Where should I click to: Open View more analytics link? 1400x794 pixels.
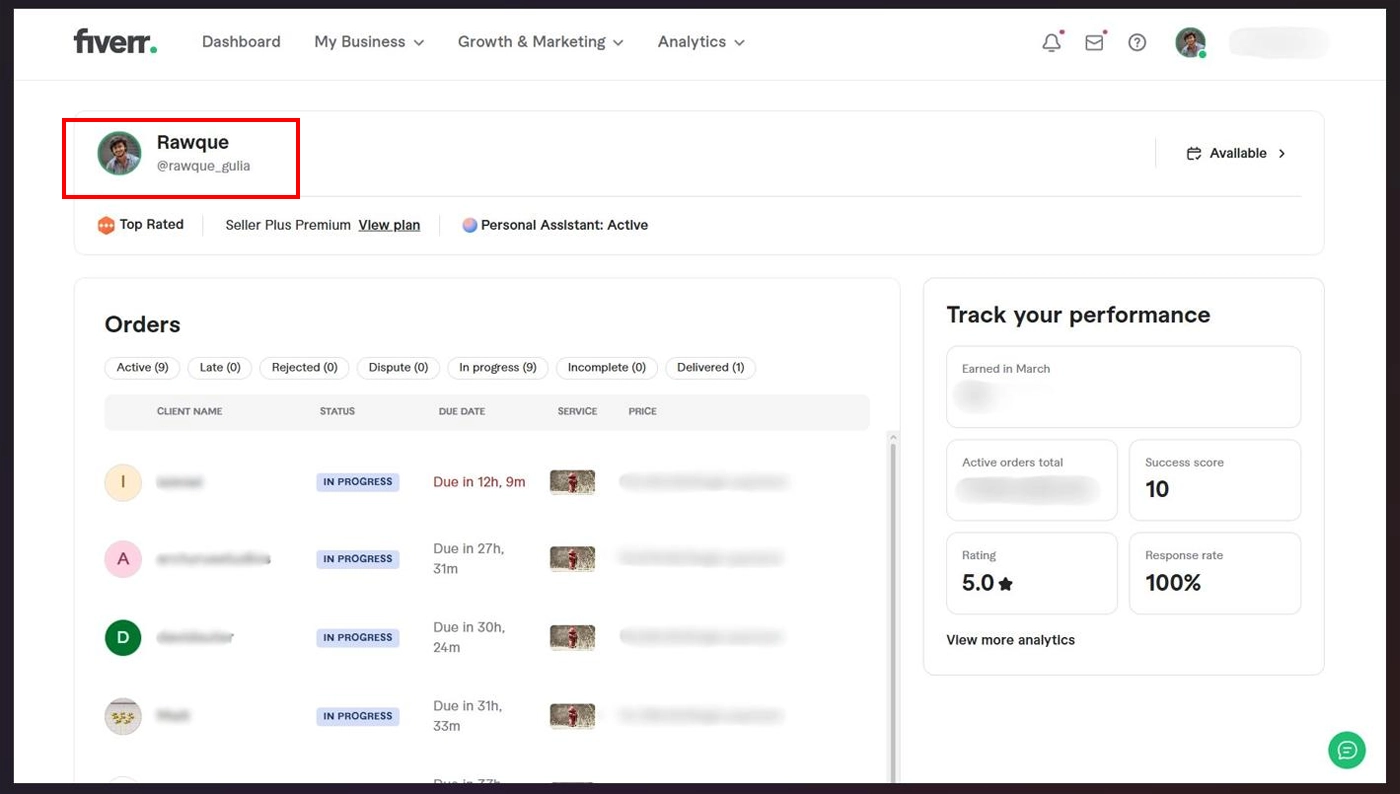(1010, 640)
